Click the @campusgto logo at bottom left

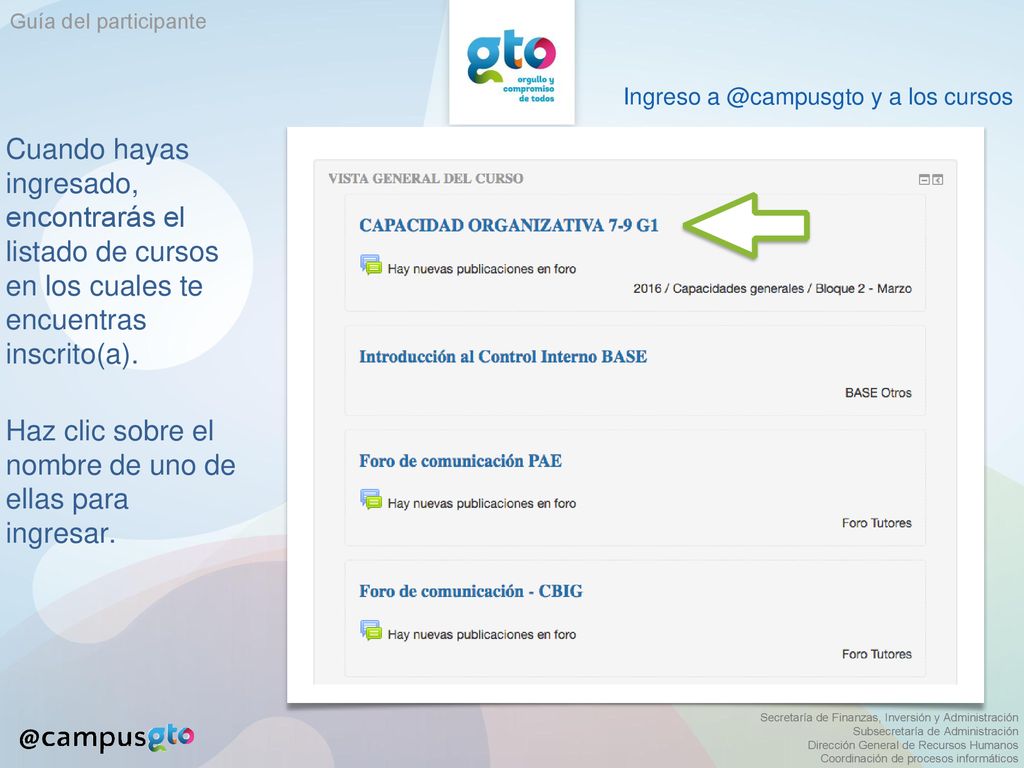[106, 737]
